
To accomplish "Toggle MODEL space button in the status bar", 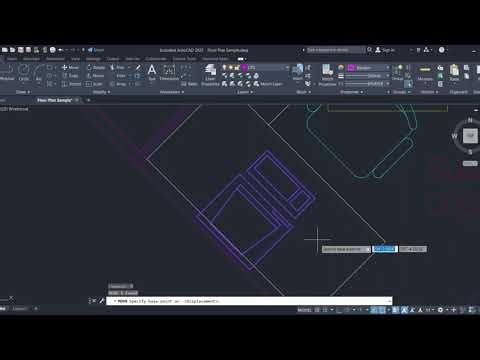I will [x=304, y=310].
